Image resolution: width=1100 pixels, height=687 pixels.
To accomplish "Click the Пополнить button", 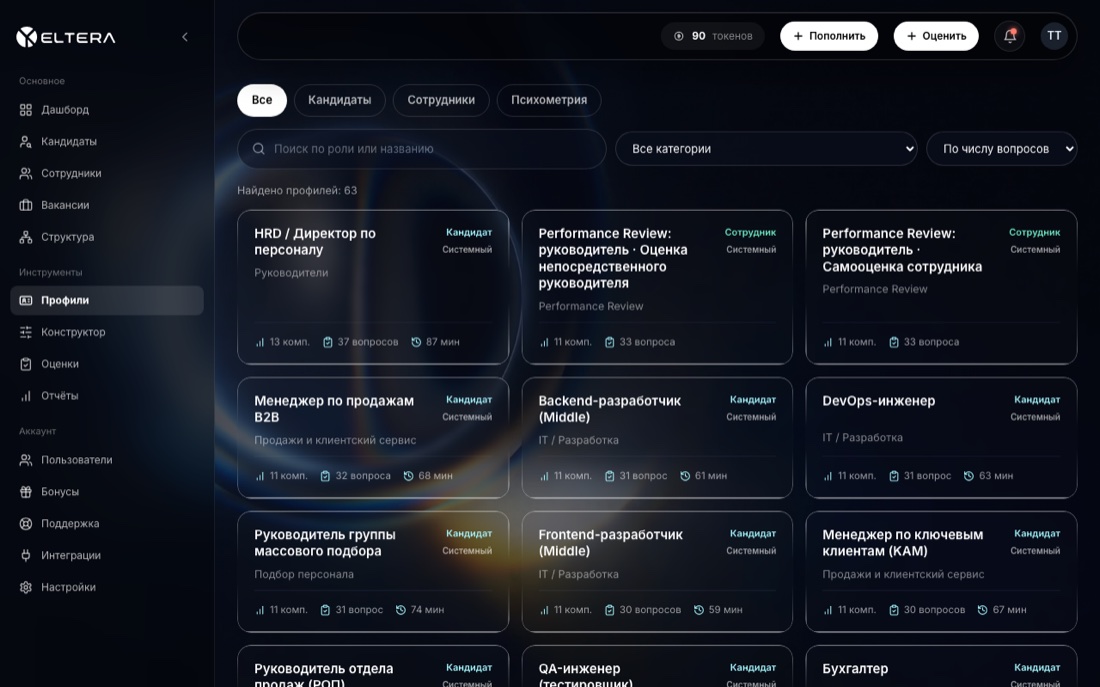I will pos(829,36).
